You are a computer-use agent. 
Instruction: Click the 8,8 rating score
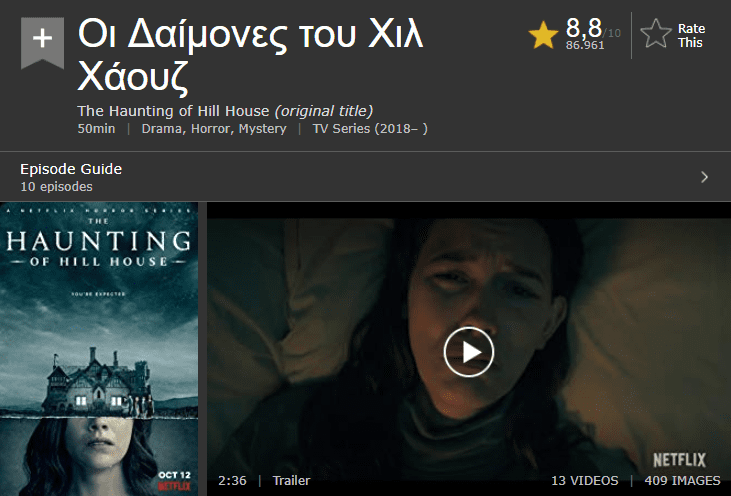click(584, 28)
